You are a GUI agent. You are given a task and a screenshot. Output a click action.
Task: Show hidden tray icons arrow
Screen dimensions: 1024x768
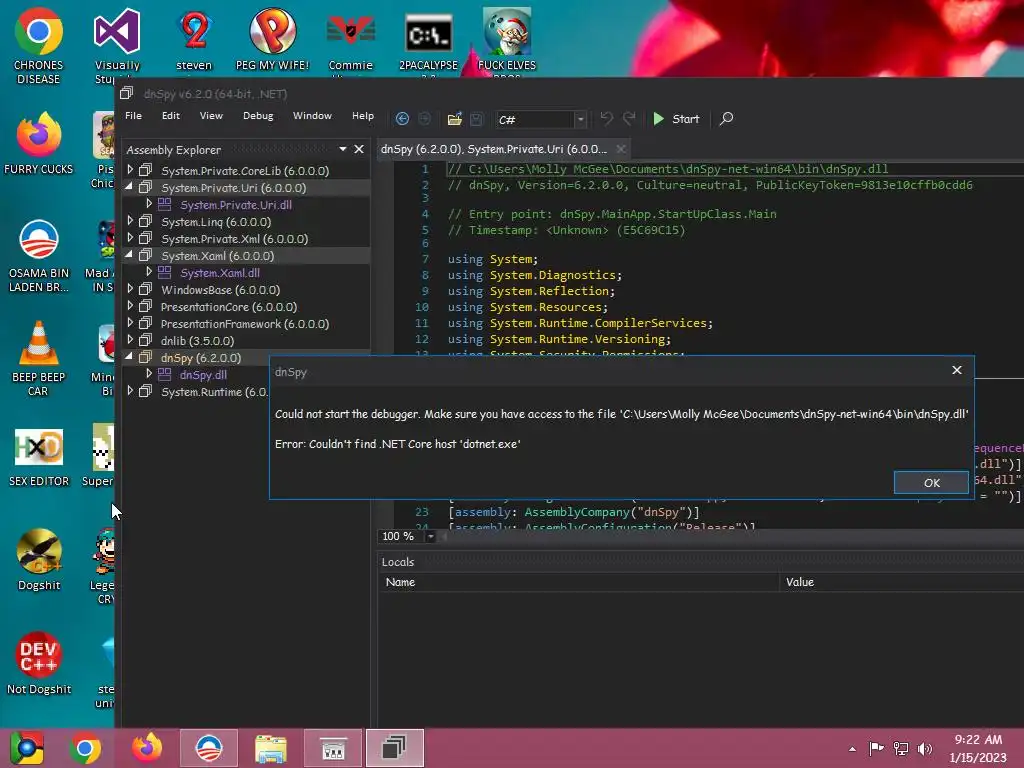(x=852, y=749)
